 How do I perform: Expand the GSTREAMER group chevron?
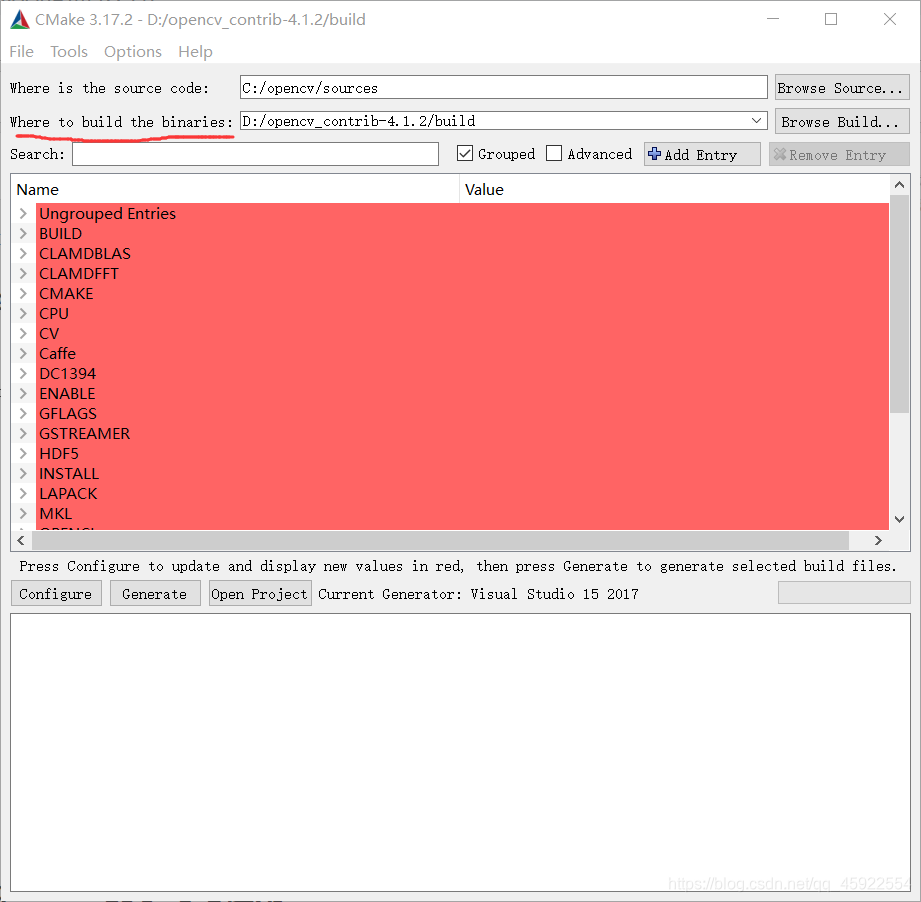coord(23,433)
